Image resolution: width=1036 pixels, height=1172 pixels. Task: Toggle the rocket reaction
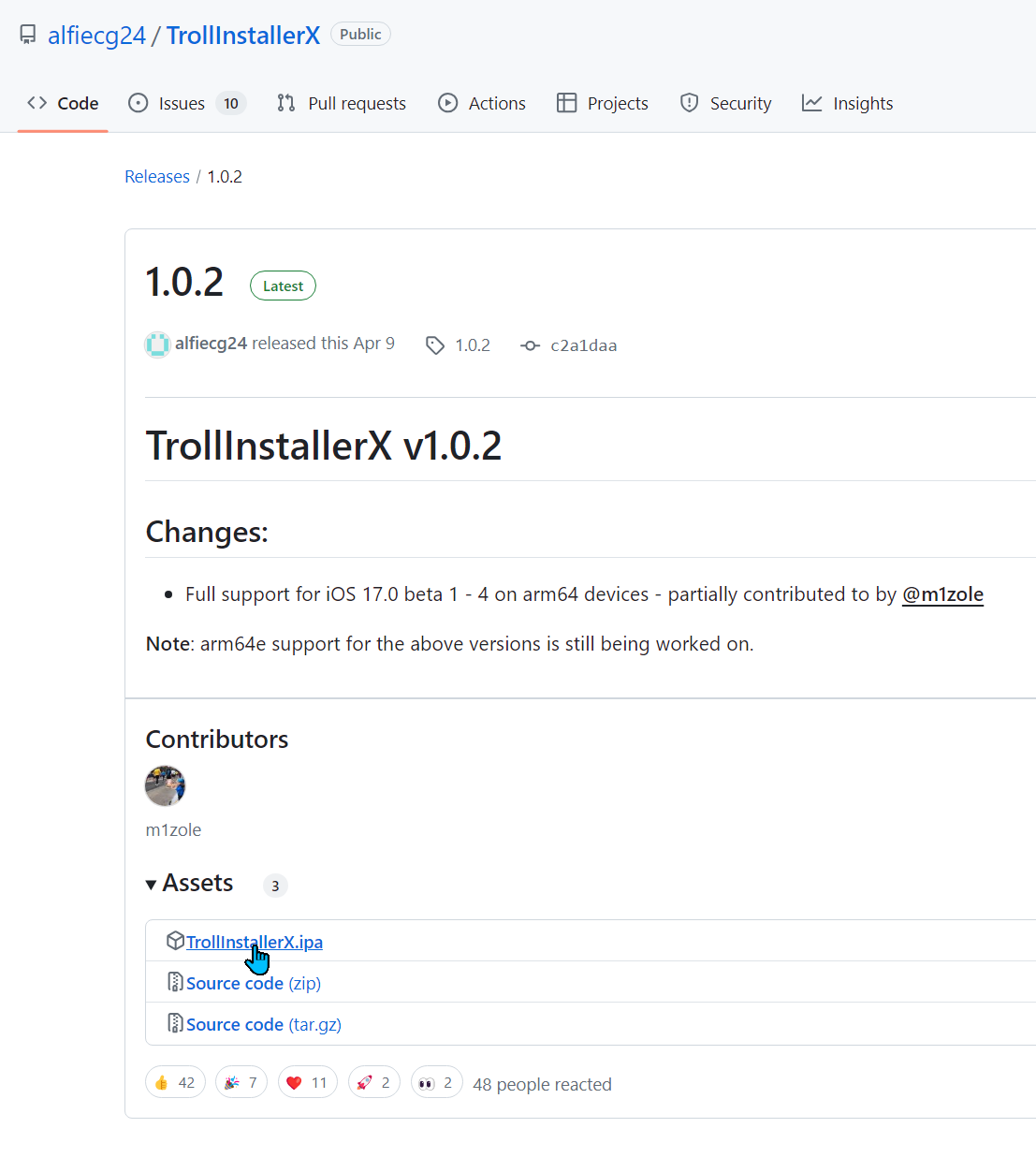pyautogui.click(x=374, y=1082)
